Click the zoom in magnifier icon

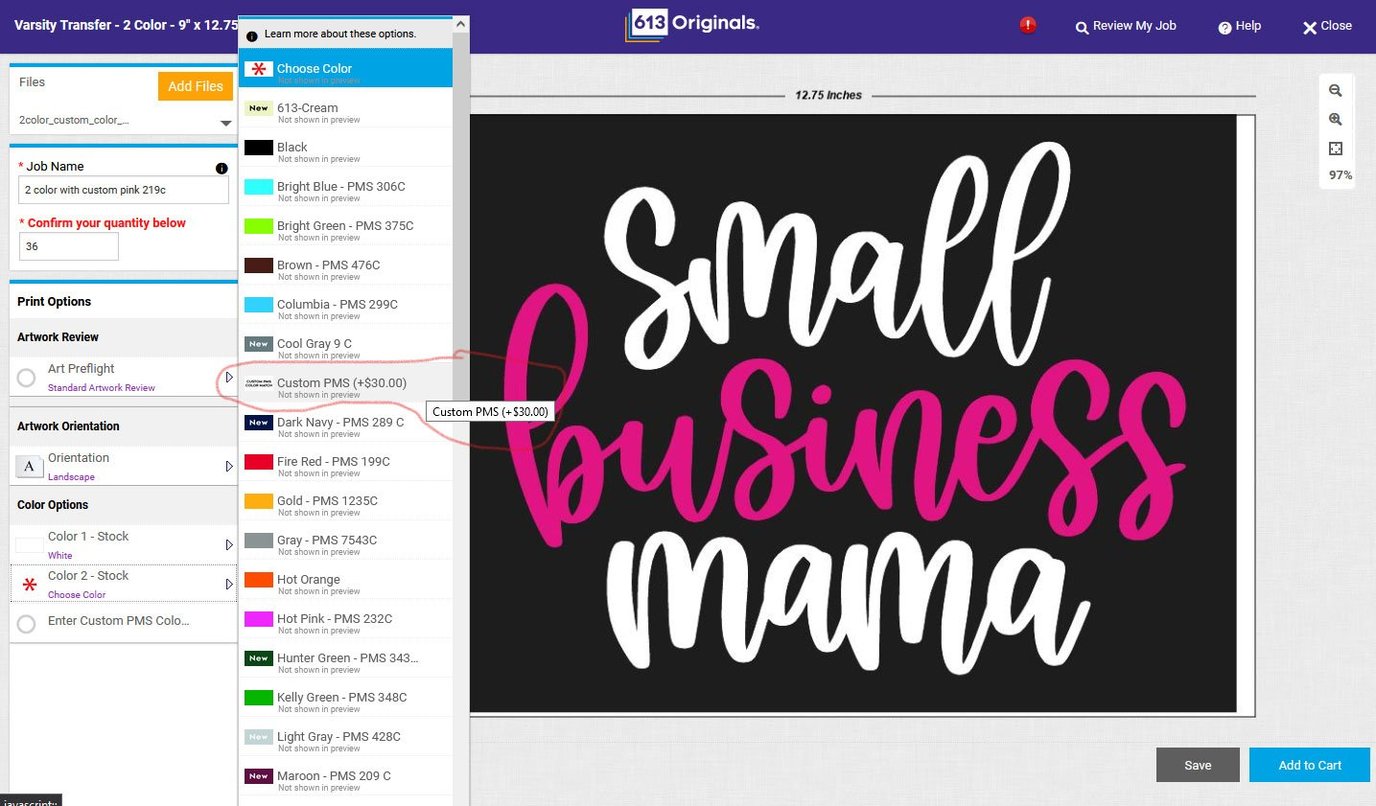(1335, 119)
